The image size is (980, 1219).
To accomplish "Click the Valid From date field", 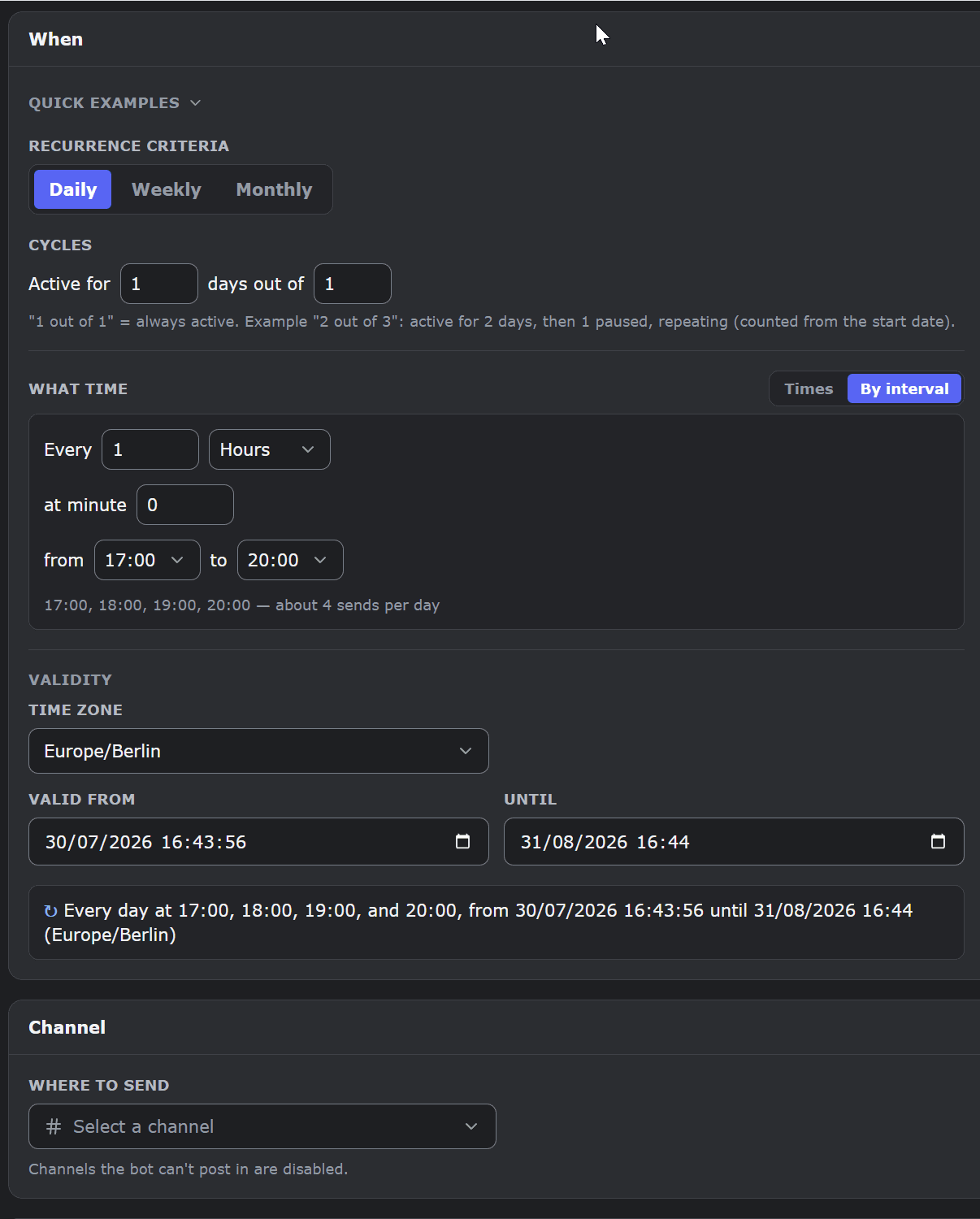I will pos(258,842).
